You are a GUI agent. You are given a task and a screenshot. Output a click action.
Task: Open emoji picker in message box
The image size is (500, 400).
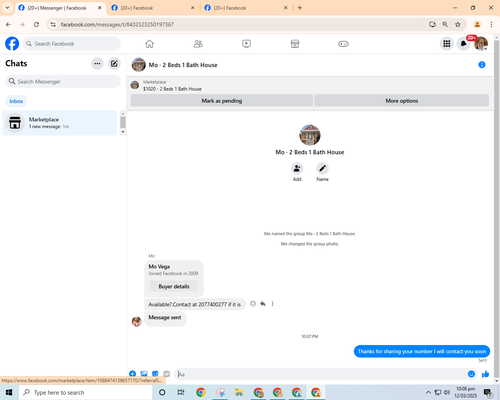click(x=471, y=374)
